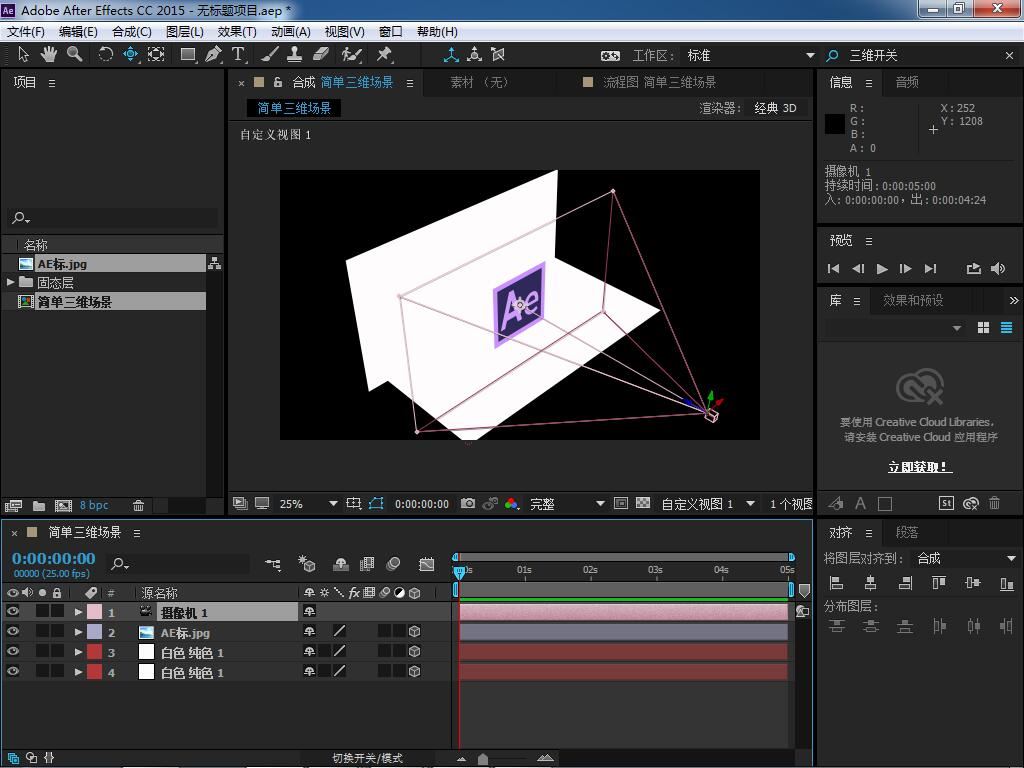This screenshot has height=768, width=1024.
Task: Select the Eraser tool
Action: coord(321,54)
